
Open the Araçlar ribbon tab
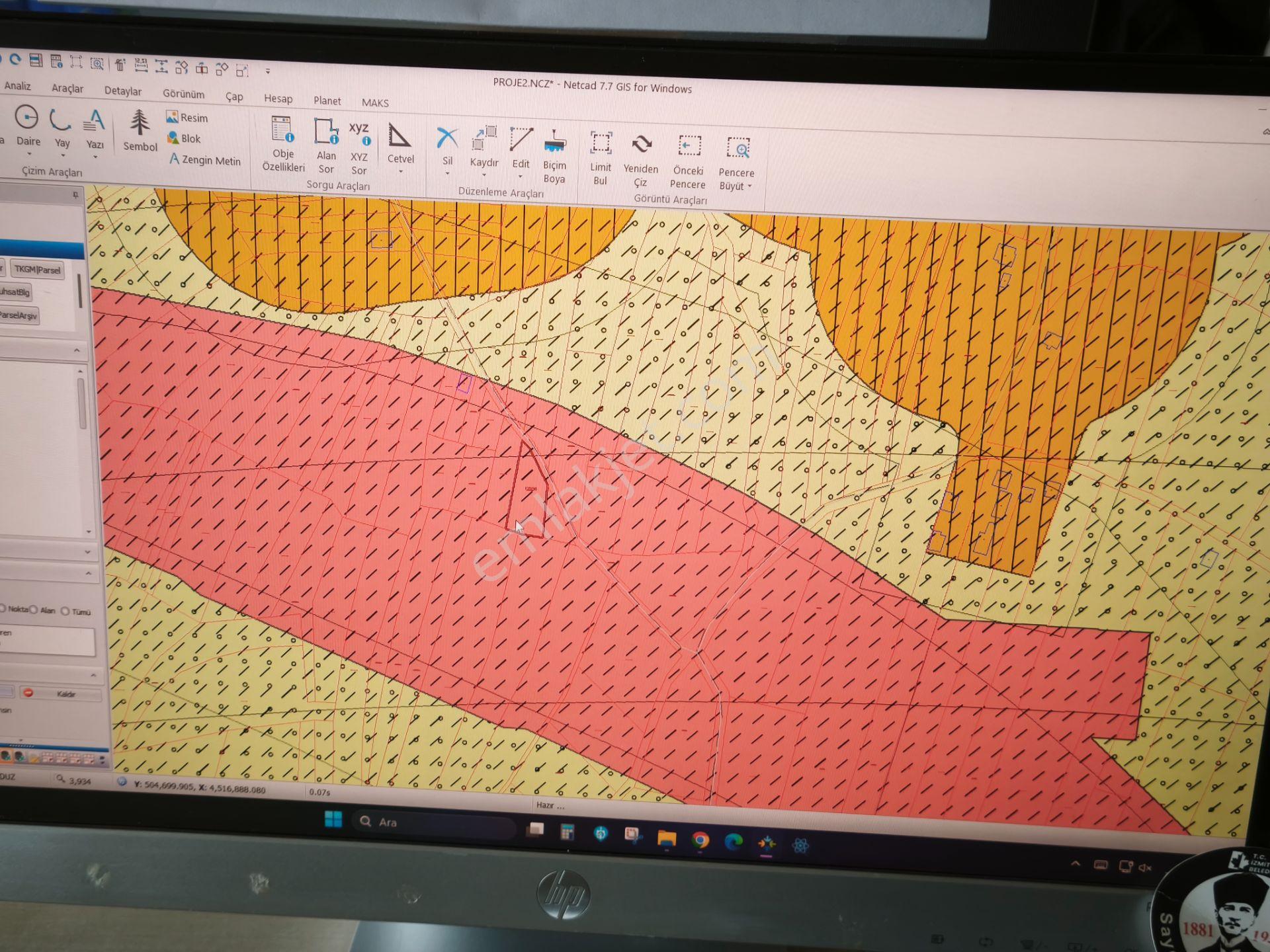click(67, 88)
